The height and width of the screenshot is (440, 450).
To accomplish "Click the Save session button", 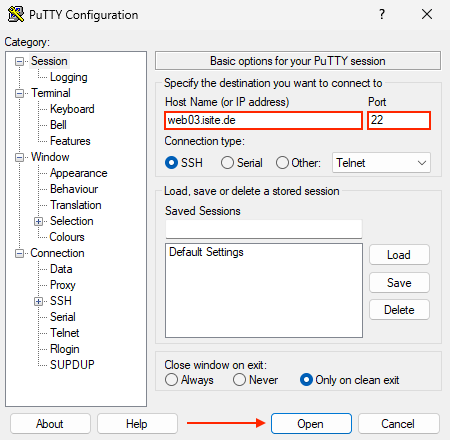I will tap(399, 283).
